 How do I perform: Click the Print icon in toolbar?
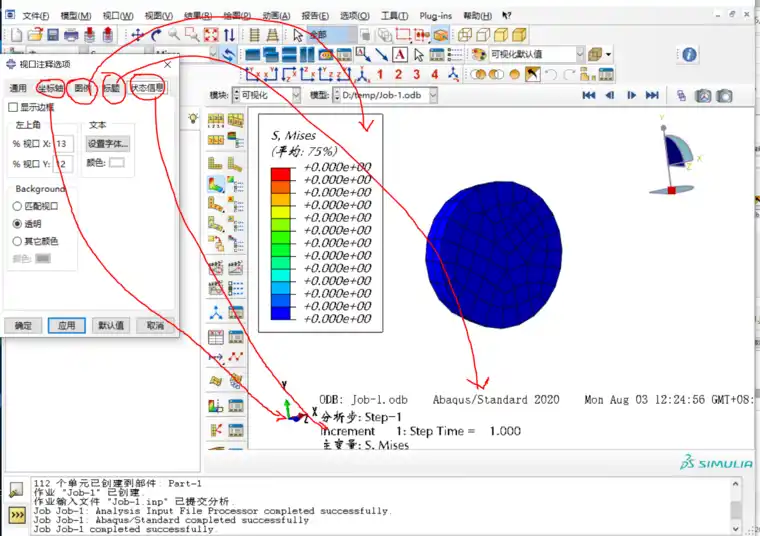[x=71, y=35]
